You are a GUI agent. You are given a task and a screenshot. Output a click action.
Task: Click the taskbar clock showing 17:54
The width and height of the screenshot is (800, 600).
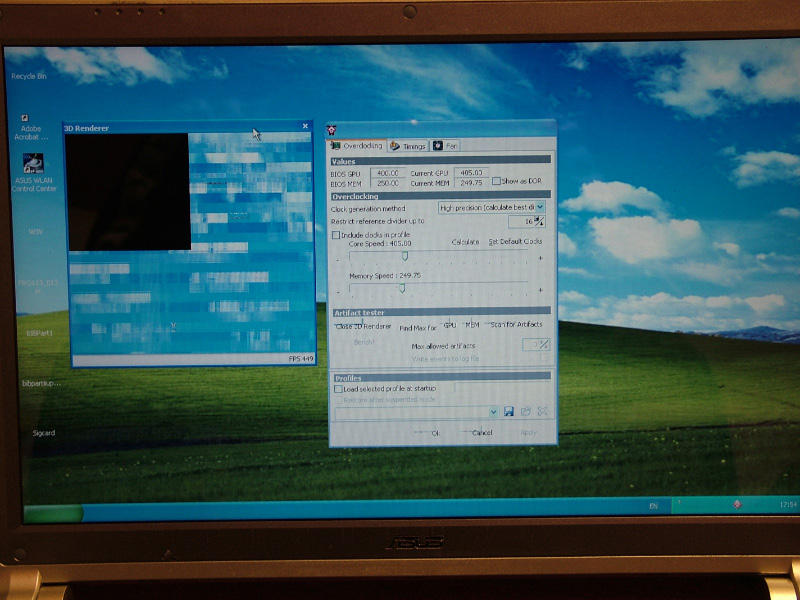pos(788,505)
